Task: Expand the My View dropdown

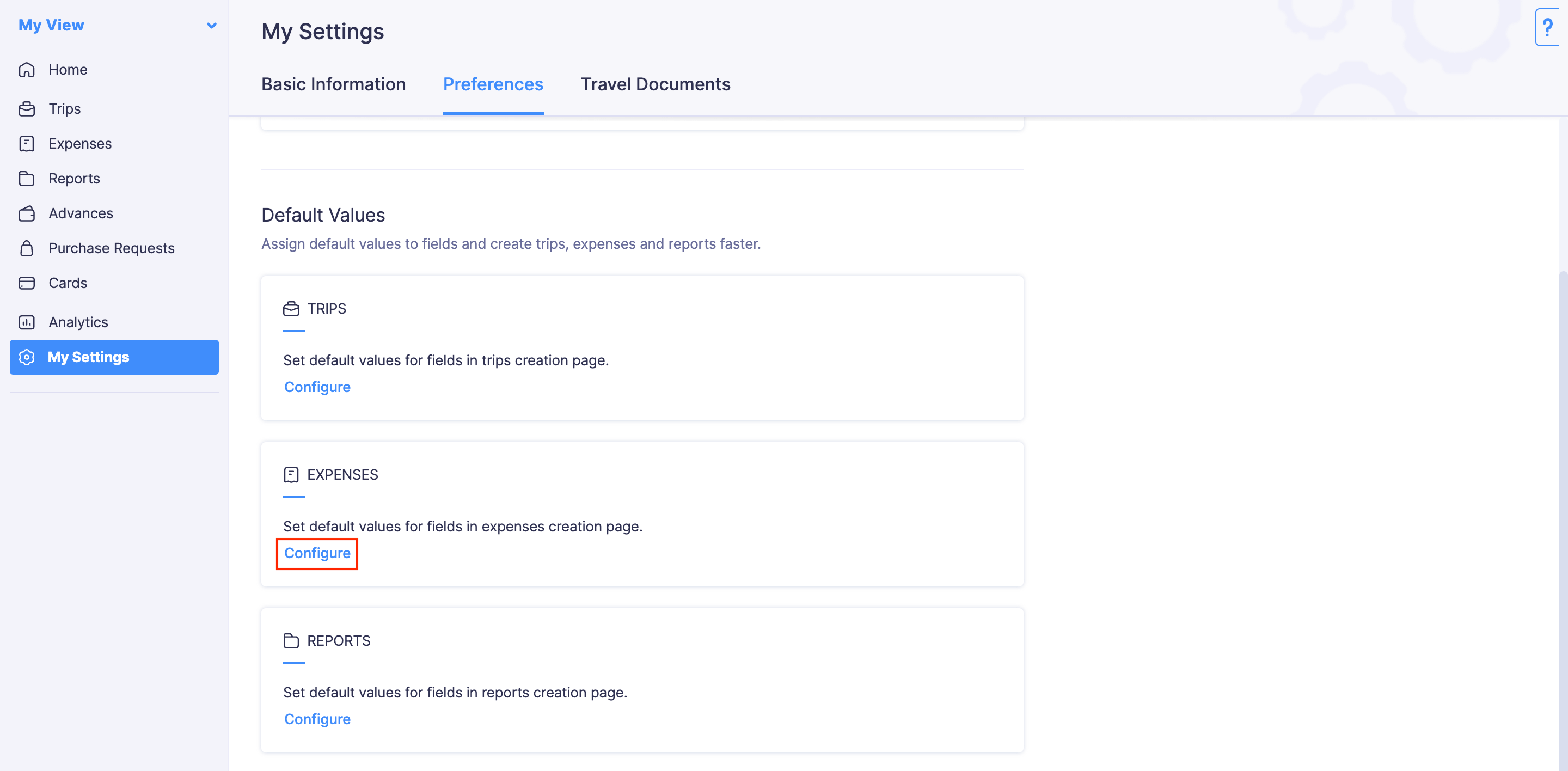Action: pyautogui.click(x=211, y=26)
